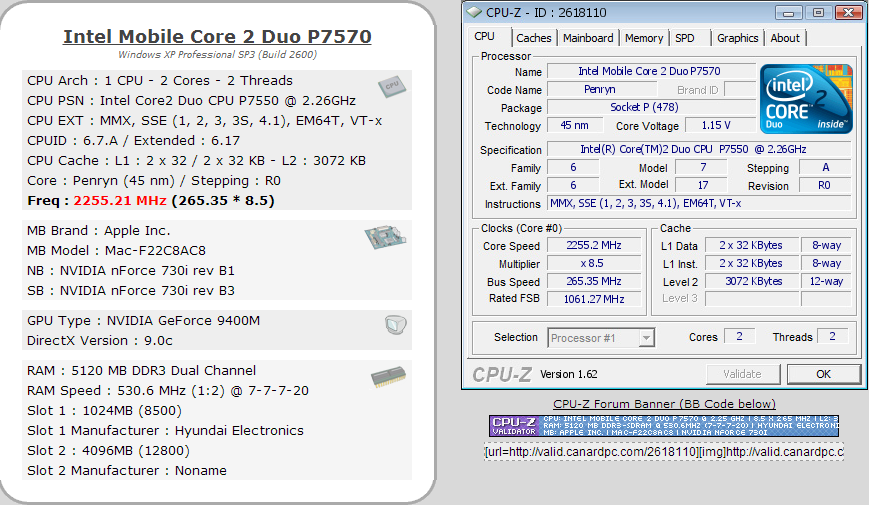The height and width of the screenshot is (505, 869).
Task: Switch to the Graphics tab
Action: (737, 38)
